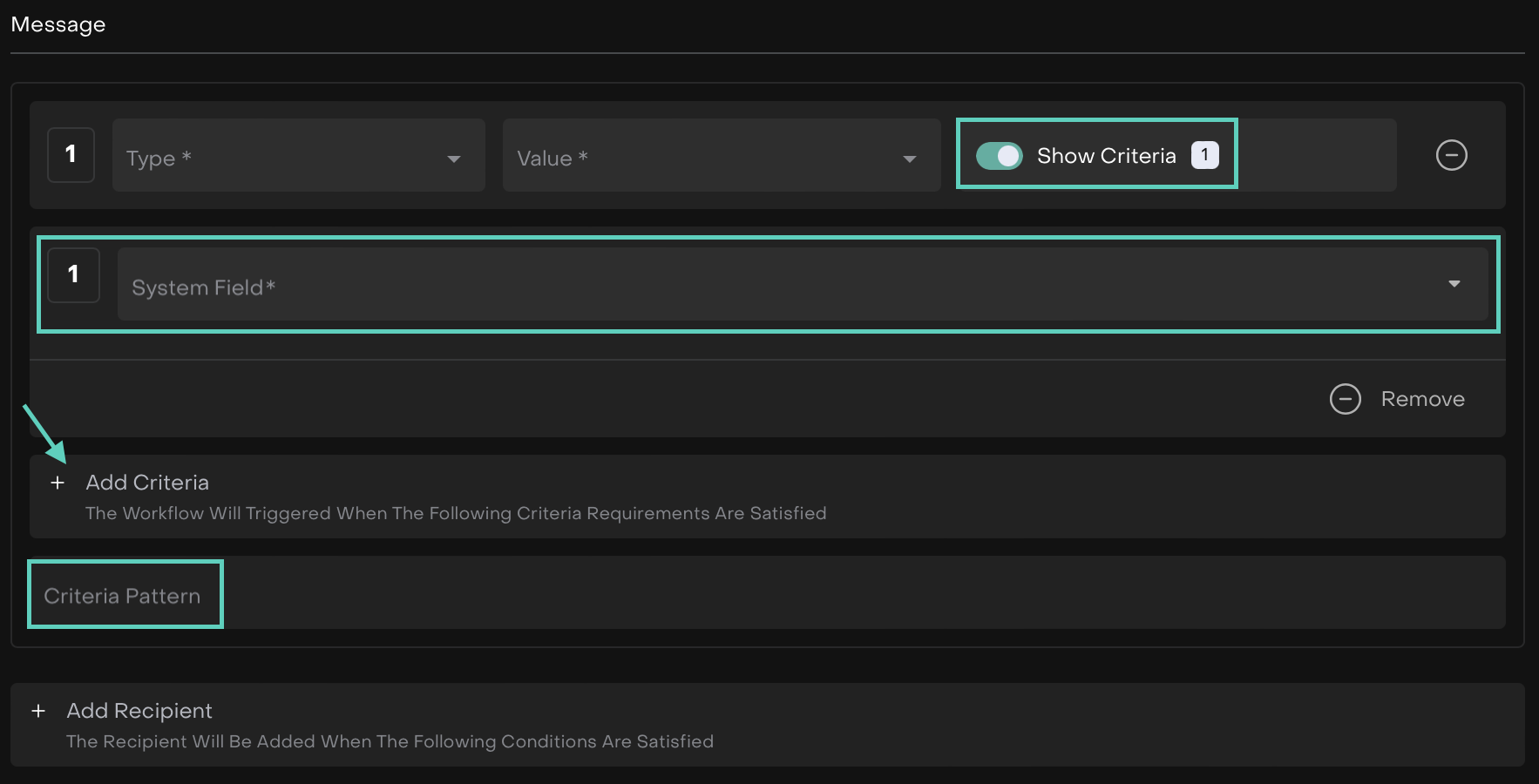Viewport: 1539px width, 784px height.
Task: Open the Value dropdown
Action: point(722,155)
